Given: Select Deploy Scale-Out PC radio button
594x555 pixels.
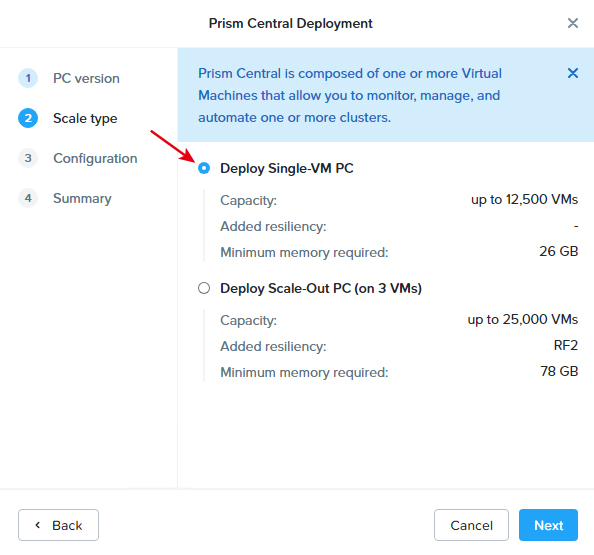Looking at the screenshot, I should click(204, 288).
